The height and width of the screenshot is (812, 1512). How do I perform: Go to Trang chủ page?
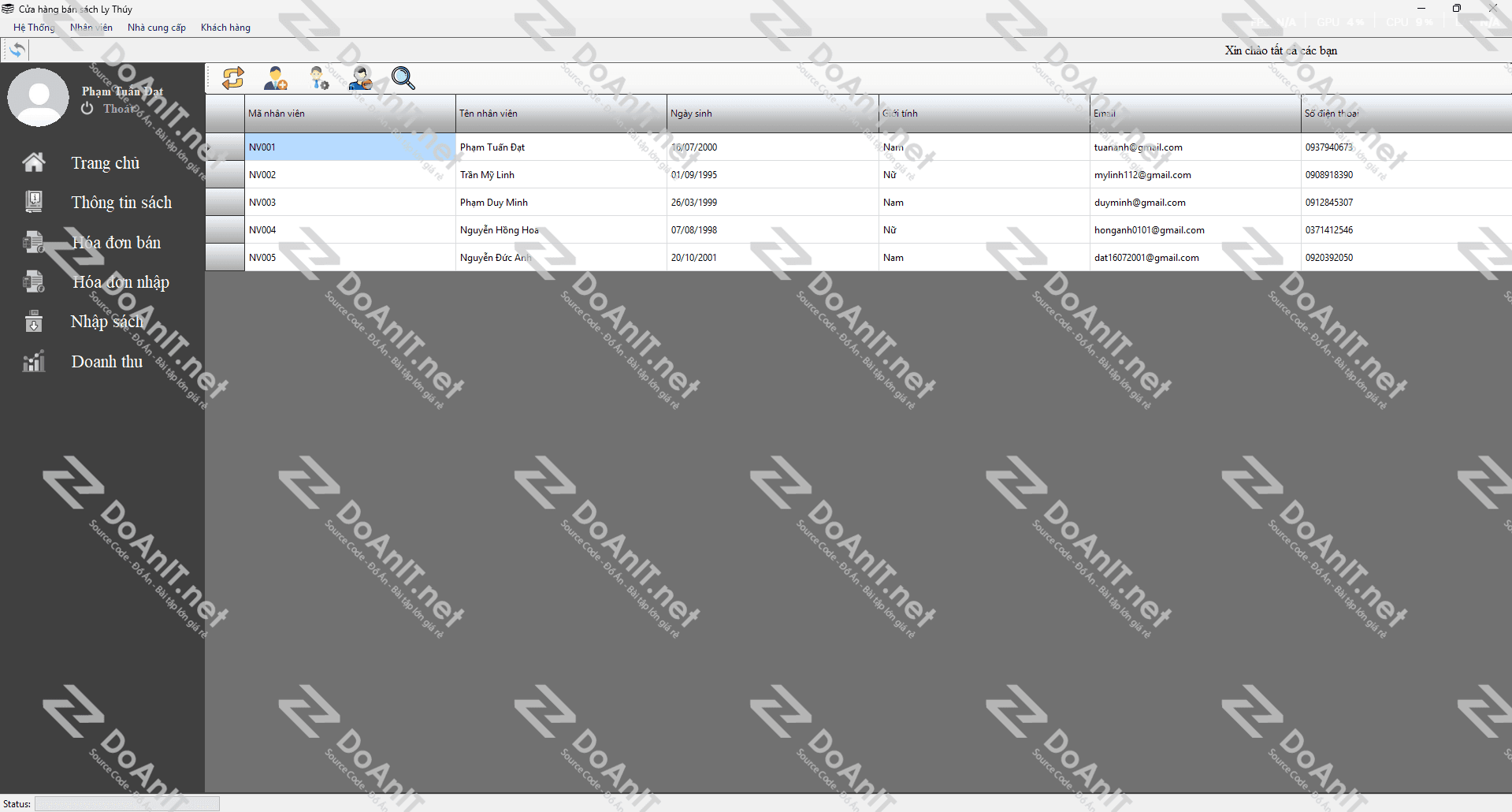(106, 163)
